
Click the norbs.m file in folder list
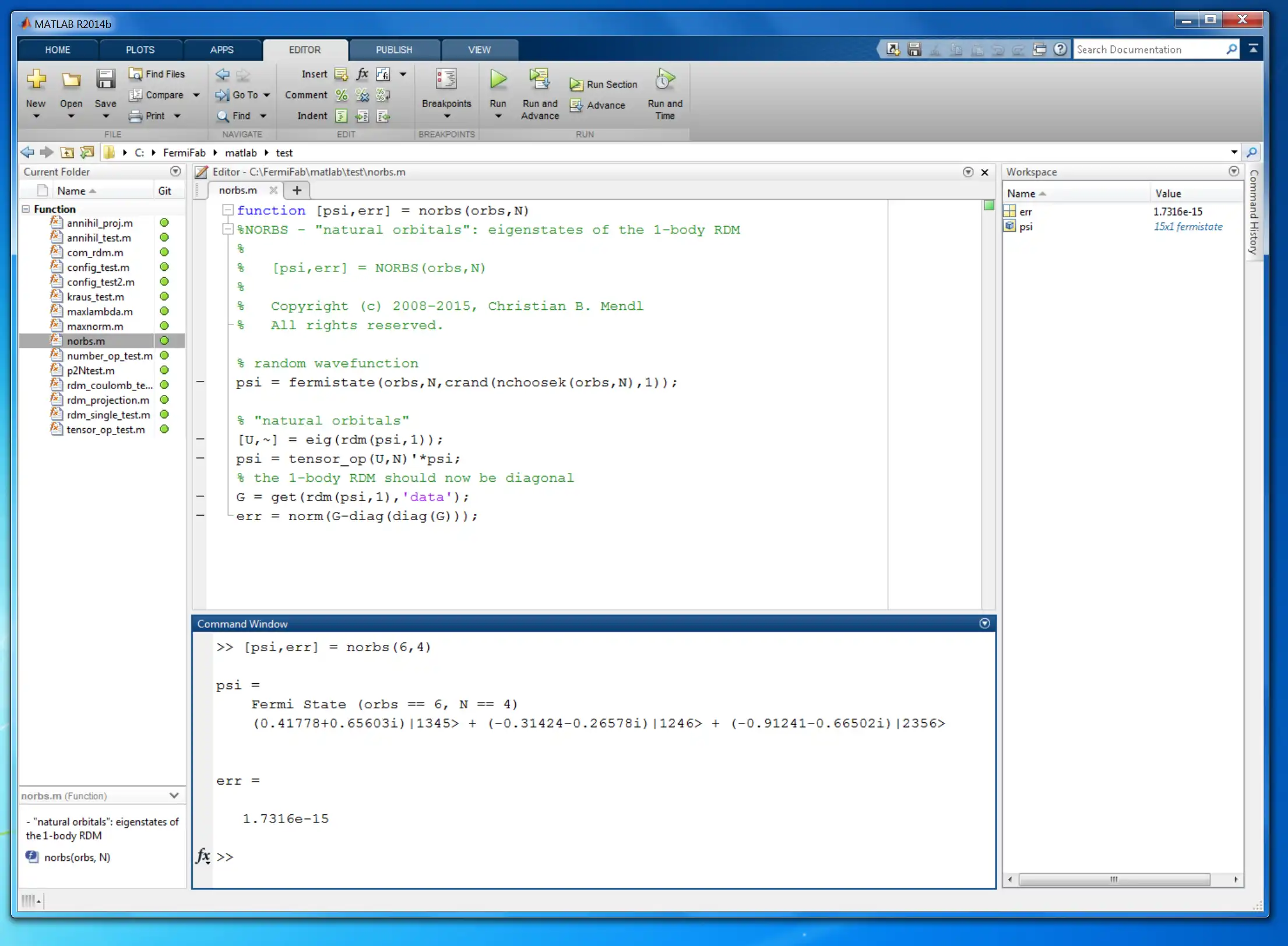tap(86, 340)
